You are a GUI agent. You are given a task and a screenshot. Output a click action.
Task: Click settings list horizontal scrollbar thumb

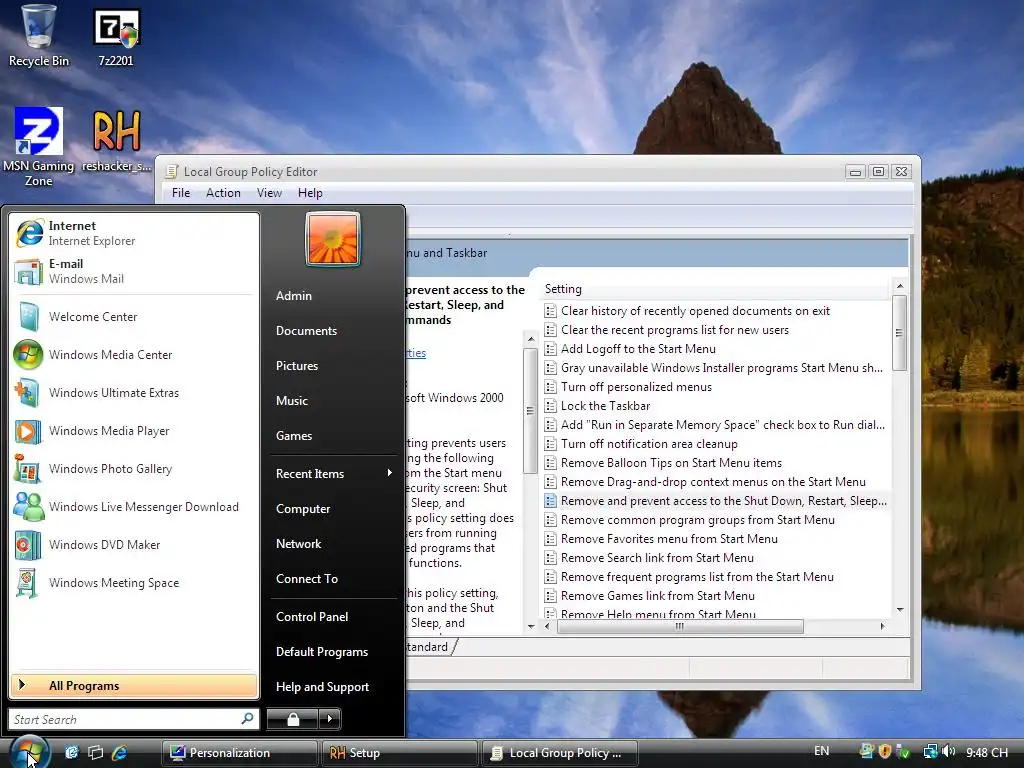tap(680, 626)
